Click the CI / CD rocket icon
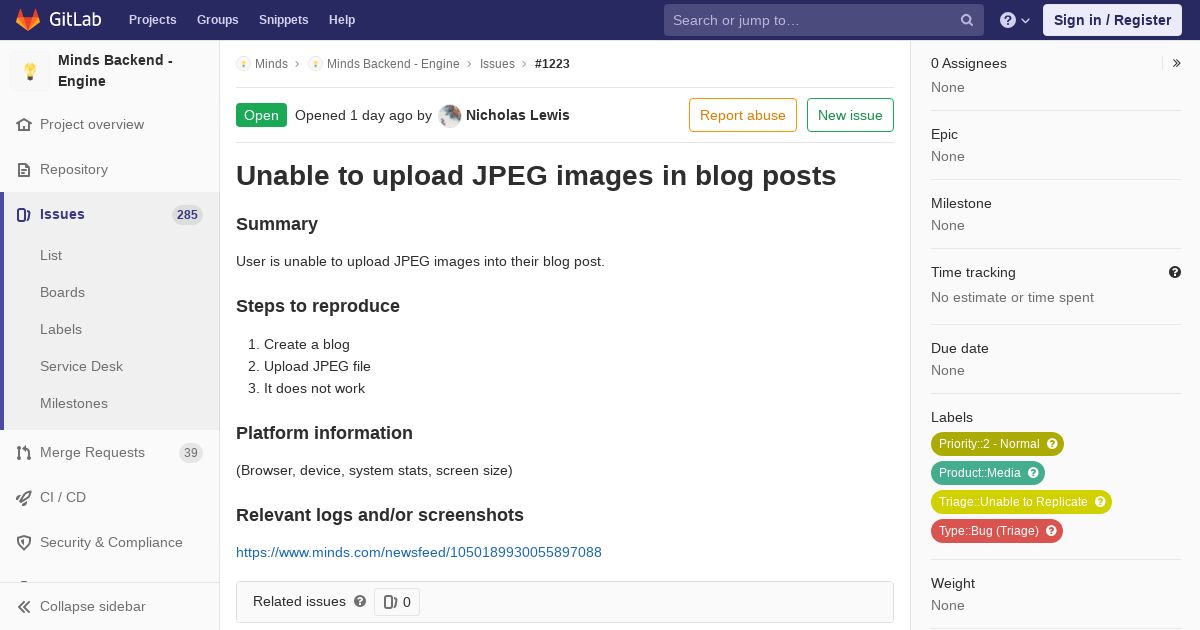Image resolution: width=1200 pixels, height=630 pixels. pos(24,498)
